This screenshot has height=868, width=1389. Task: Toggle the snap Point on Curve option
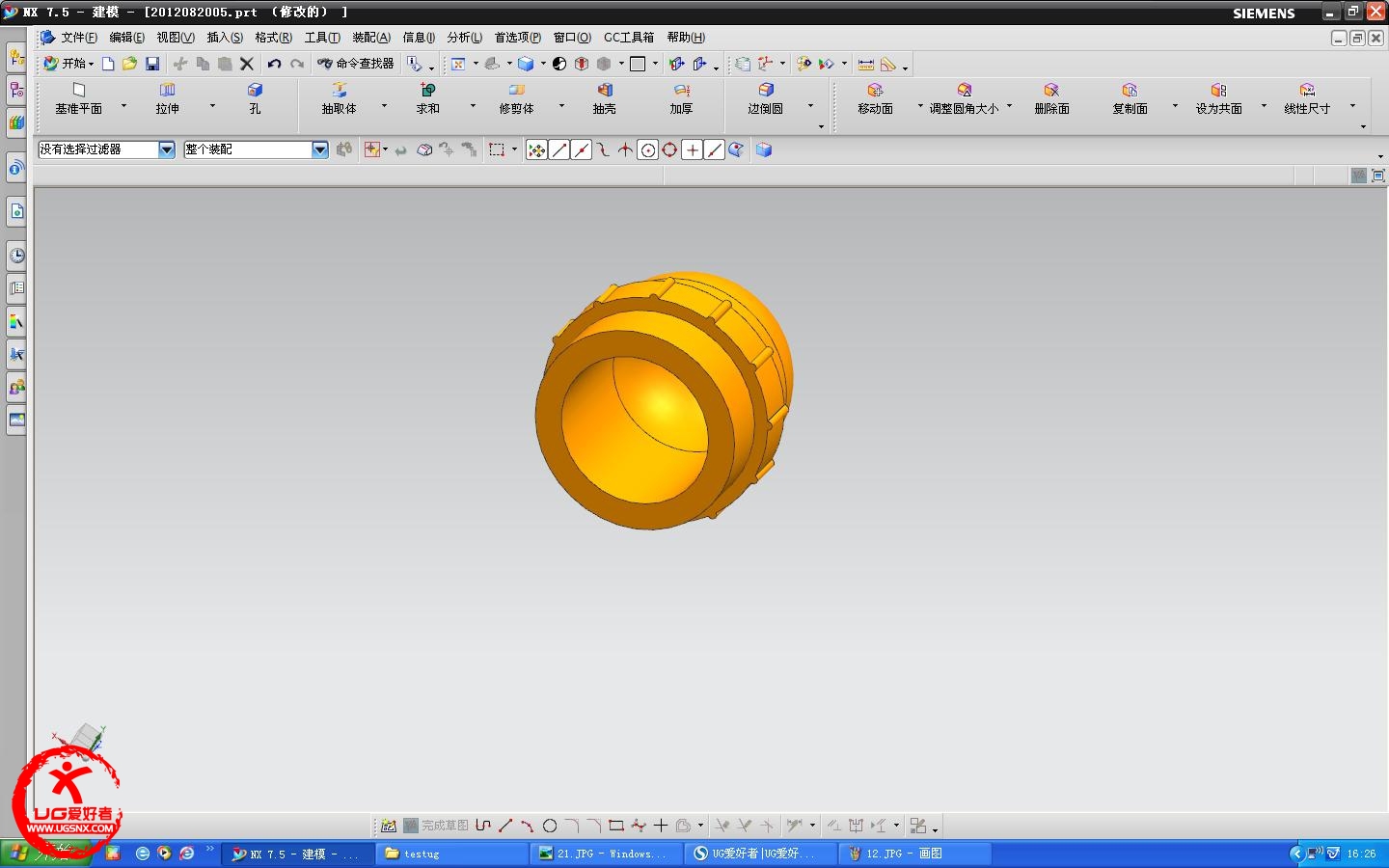(x=715, y=150)
